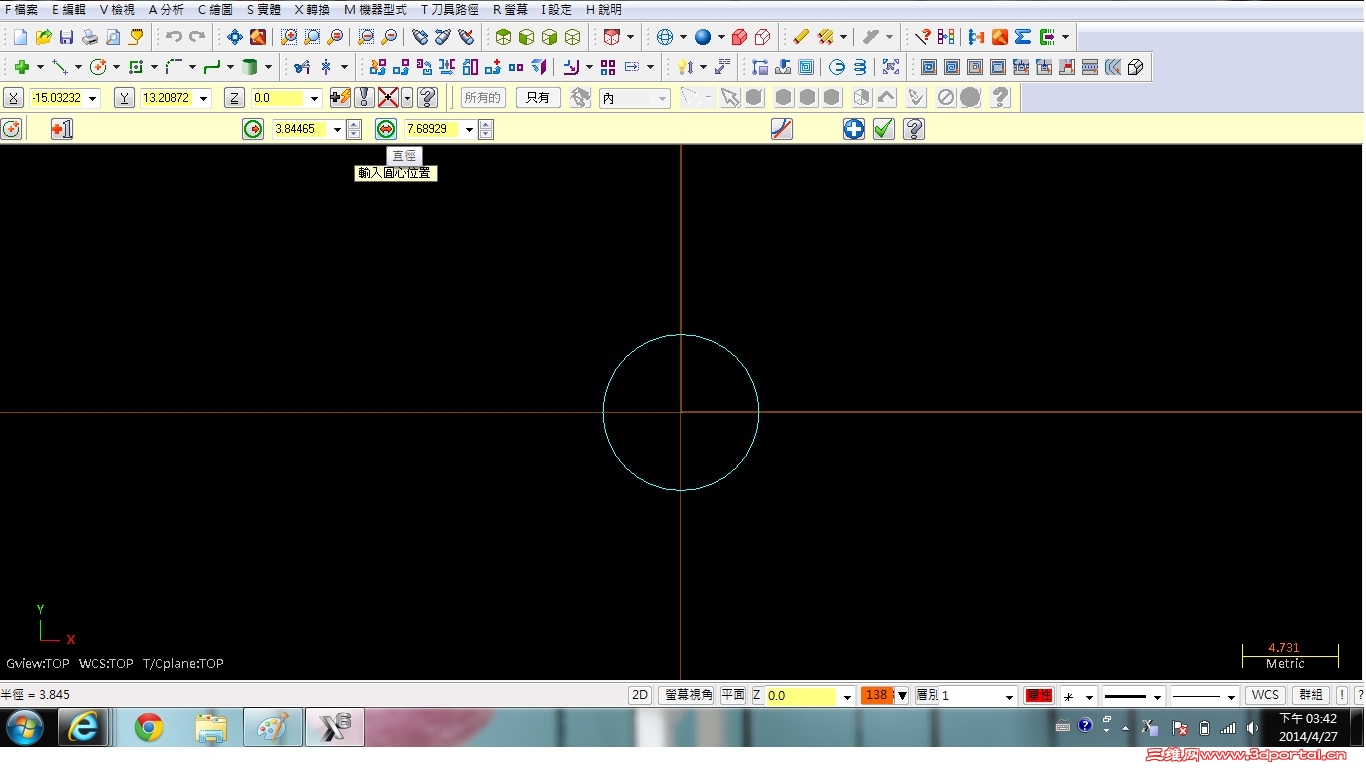1366x768 pixels.
Task: Open Google Chrome from the taskbar
Action: pos(149,728)
